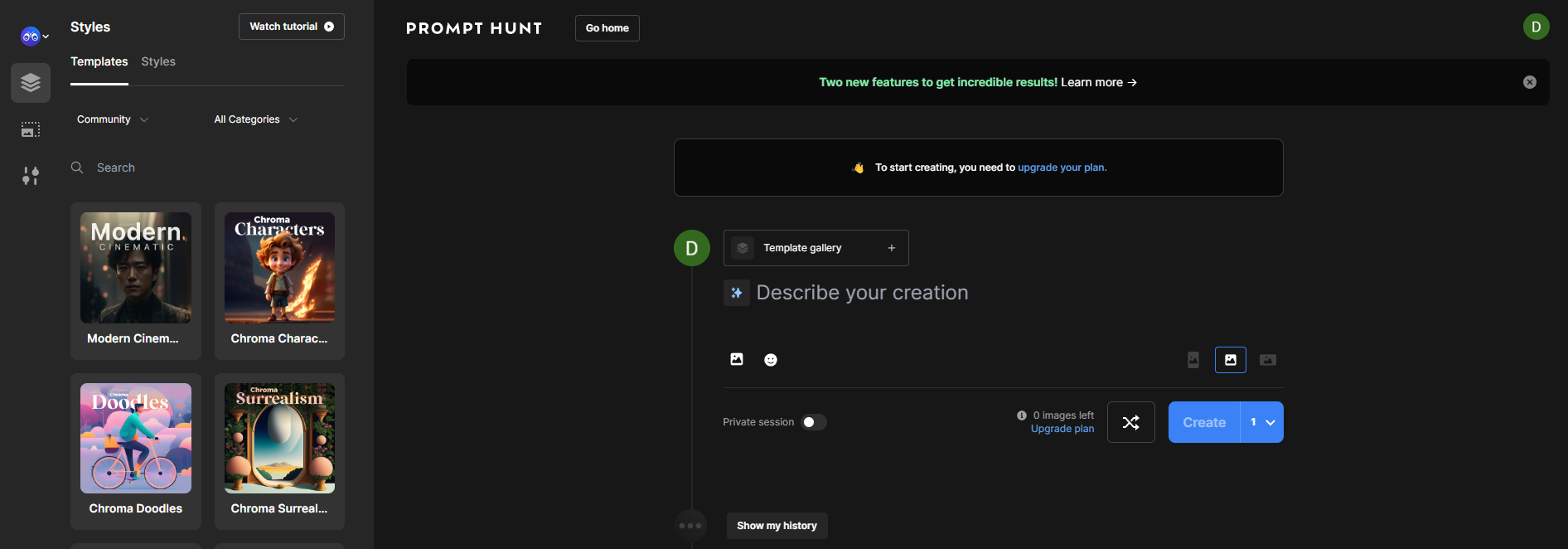Click the search magnifier icon
This screenshot has height=549, width=1568.
click(77, 168)
